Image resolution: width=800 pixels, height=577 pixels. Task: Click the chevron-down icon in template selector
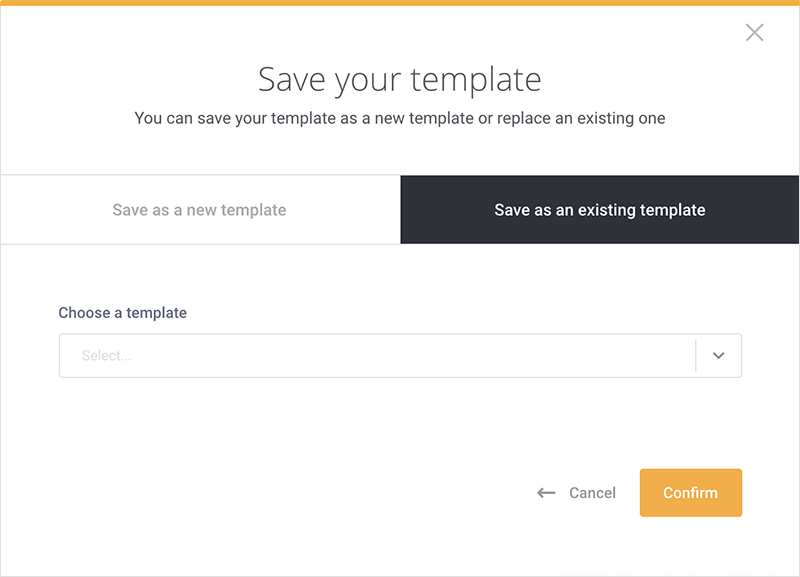pyautogui.click(x=718, y=356)
